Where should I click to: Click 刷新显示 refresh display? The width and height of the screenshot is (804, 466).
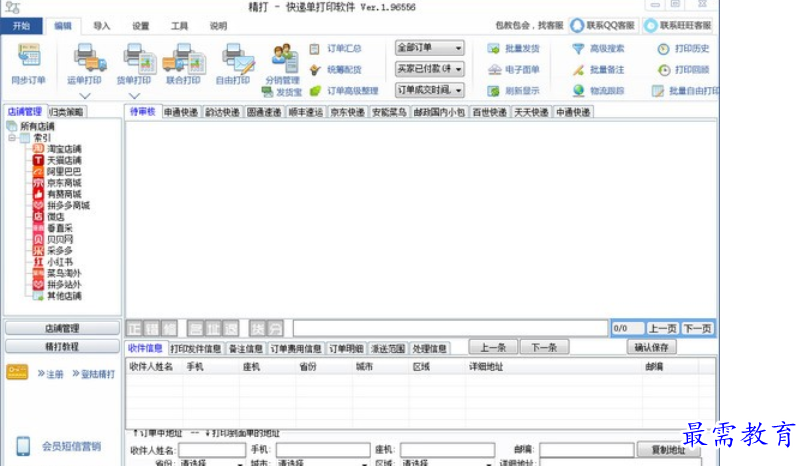[x=514, y=91]
